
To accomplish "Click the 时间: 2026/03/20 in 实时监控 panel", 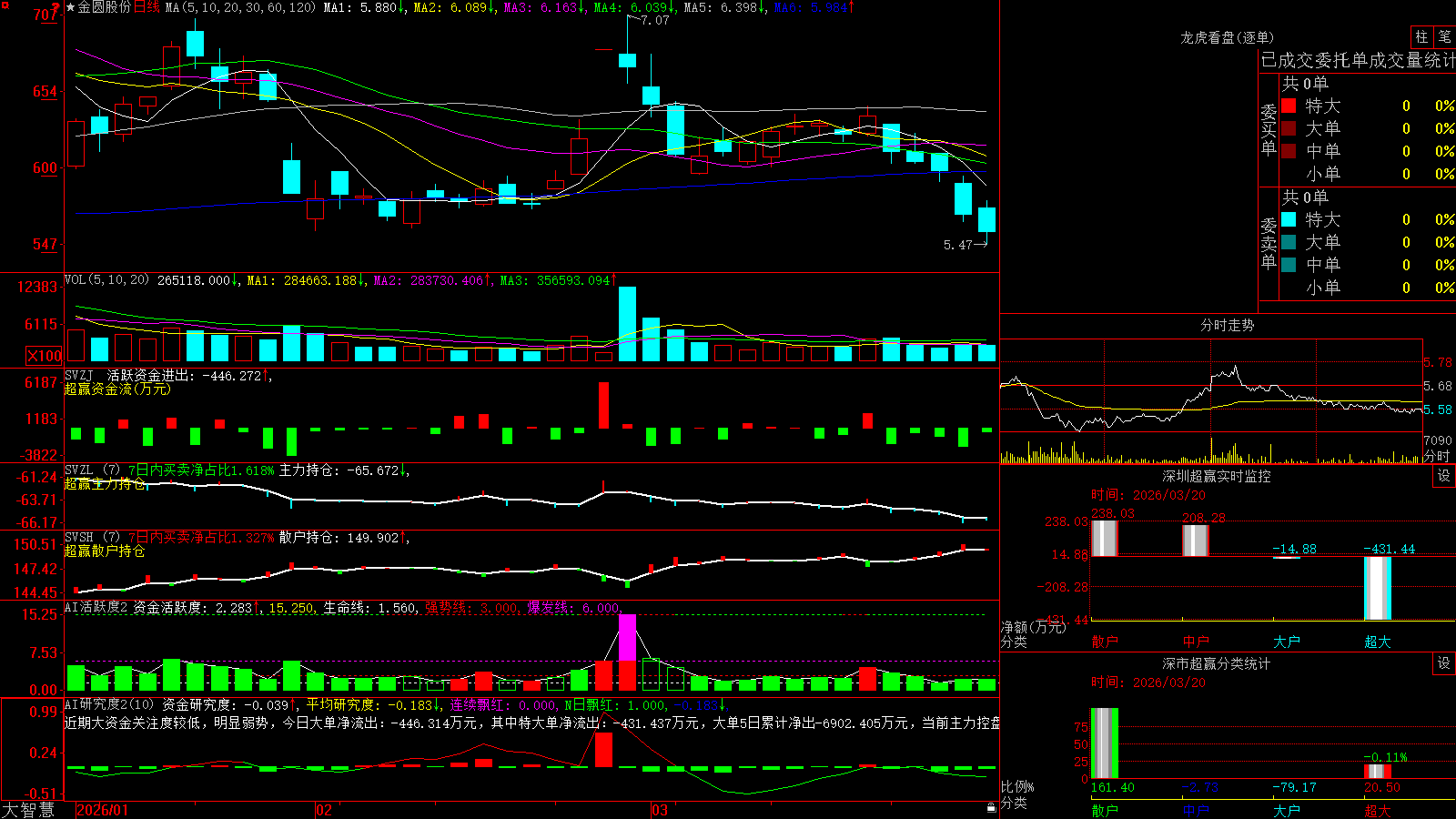I will (1148, 495).
